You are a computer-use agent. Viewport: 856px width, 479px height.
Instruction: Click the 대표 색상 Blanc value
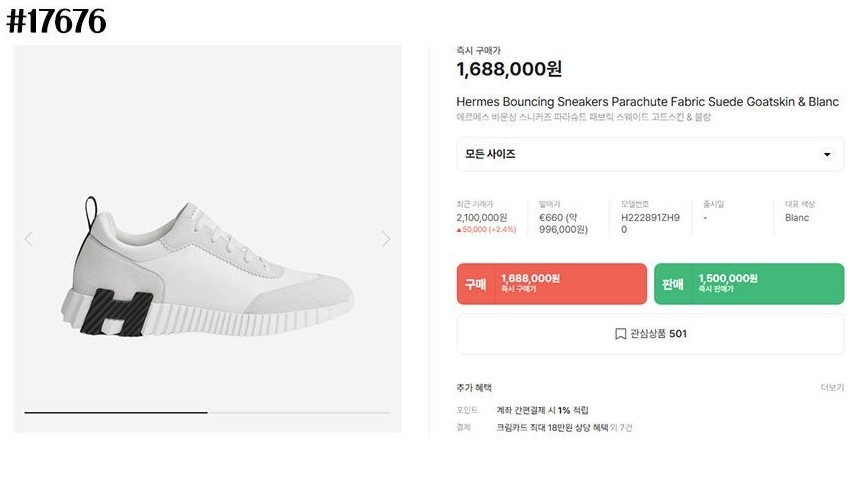tap(797, 217)
